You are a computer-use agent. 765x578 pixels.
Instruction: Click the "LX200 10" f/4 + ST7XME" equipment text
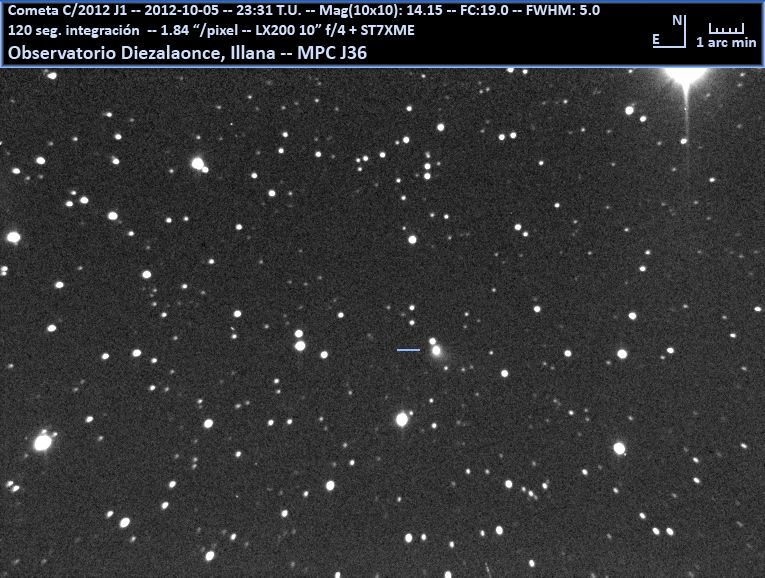335,30
